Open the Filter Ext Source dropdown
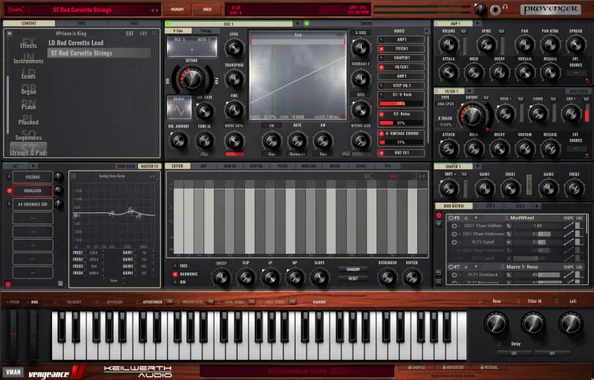The image size is (594, 380). coord(576,149)
